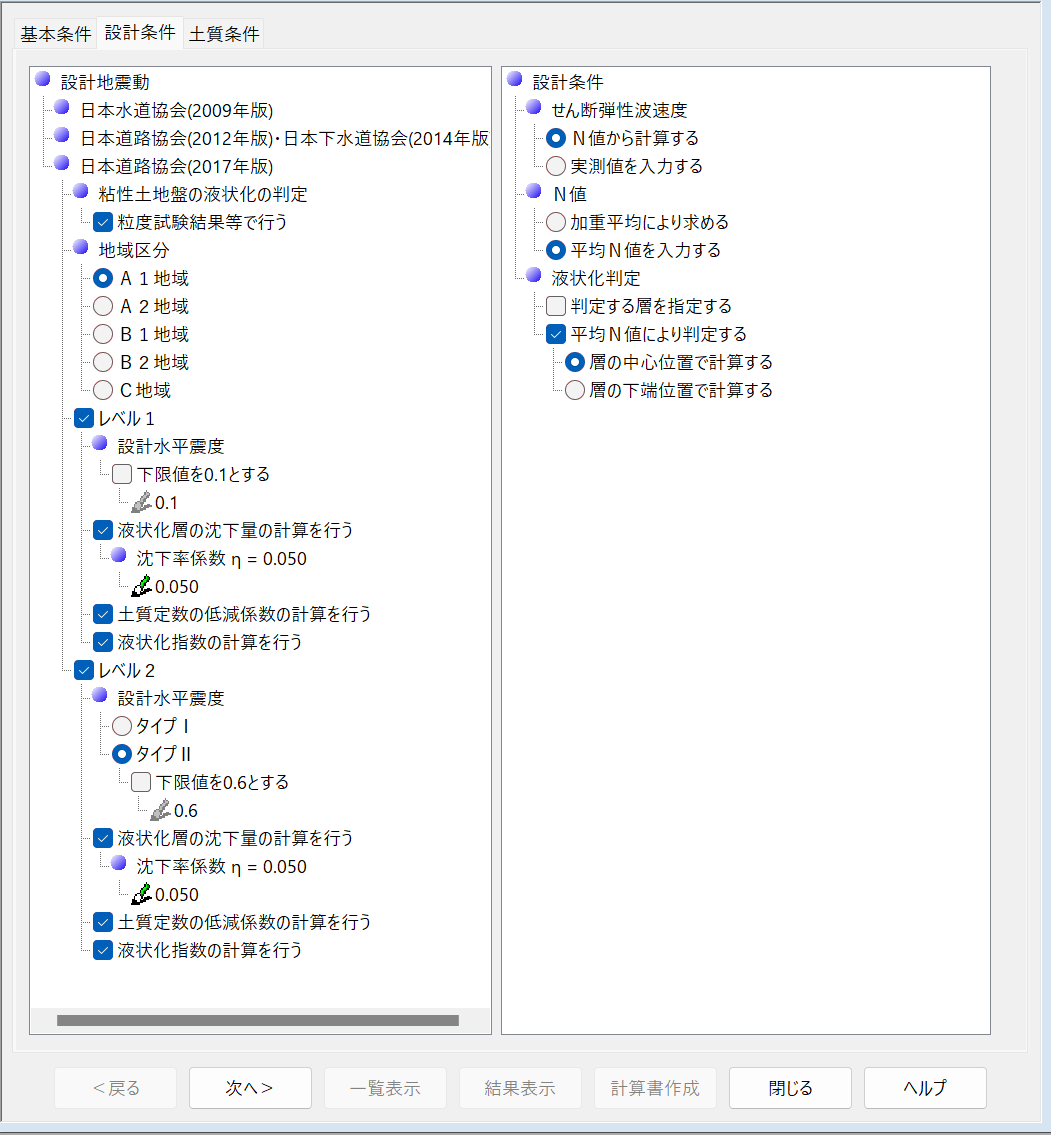
Task: Open the 土質条件 tab
Action: 224,33
